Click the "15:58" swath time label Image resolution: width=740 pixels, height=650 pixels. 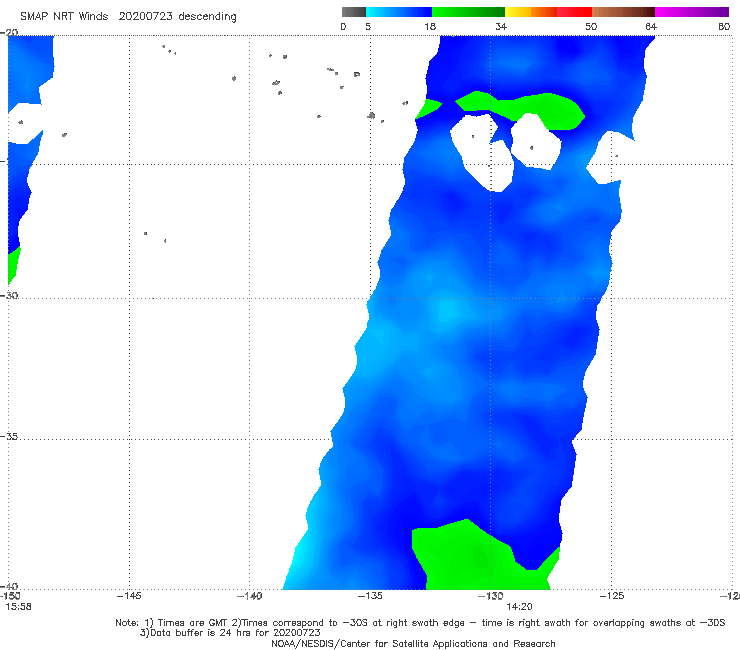(x=18, y=607)
